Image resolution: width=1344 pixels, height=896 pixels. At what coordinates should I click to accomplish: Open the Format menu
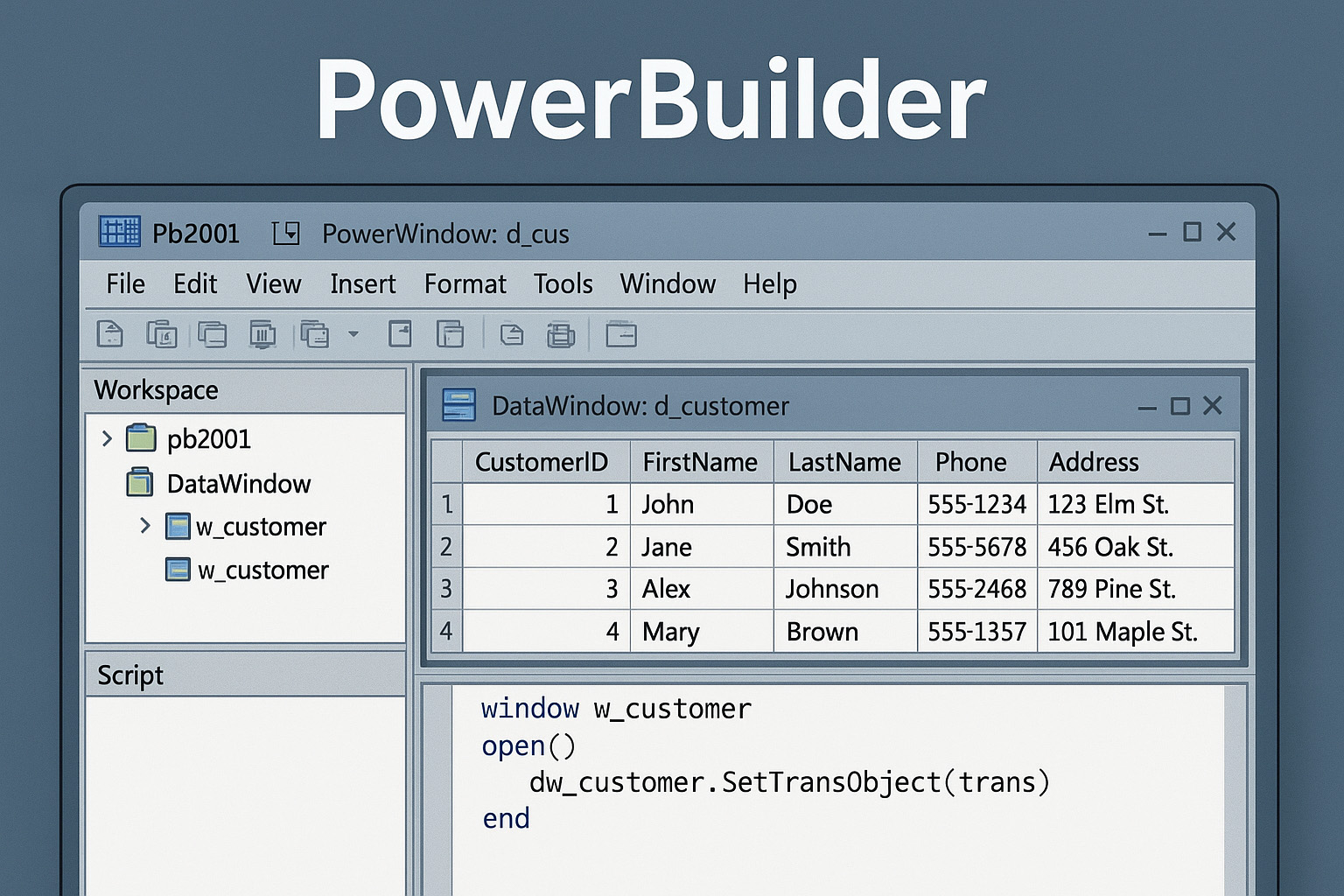tap(465, 283)
